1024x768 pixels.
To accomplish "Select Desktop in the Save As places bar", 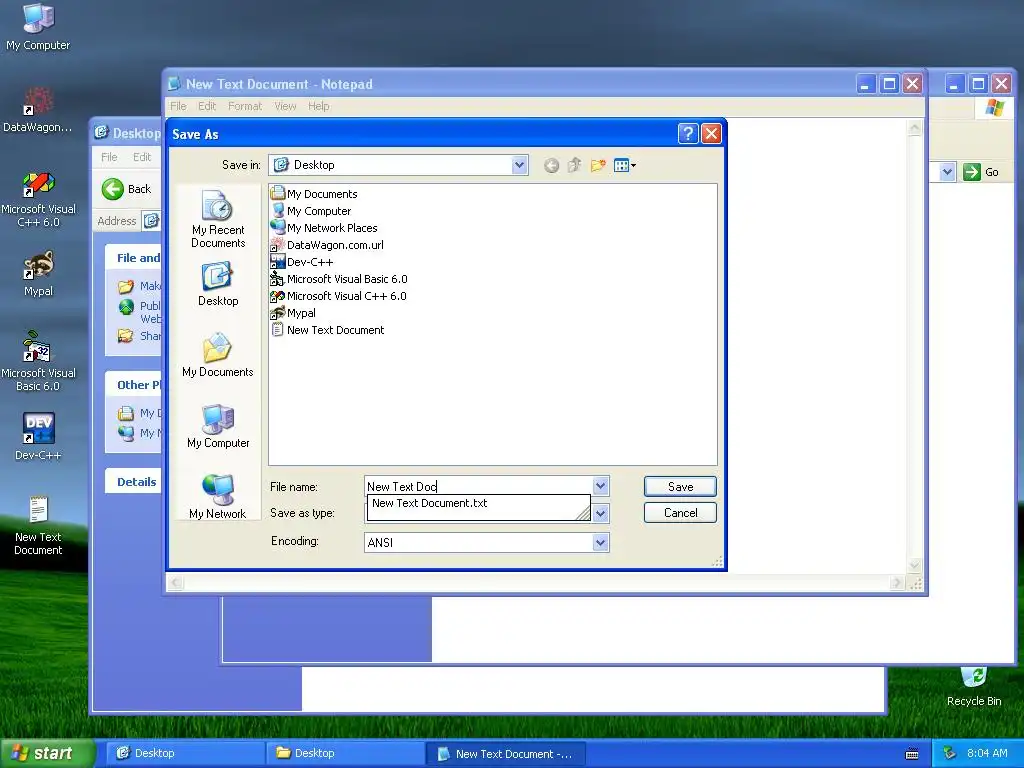I will coord(218,283).
